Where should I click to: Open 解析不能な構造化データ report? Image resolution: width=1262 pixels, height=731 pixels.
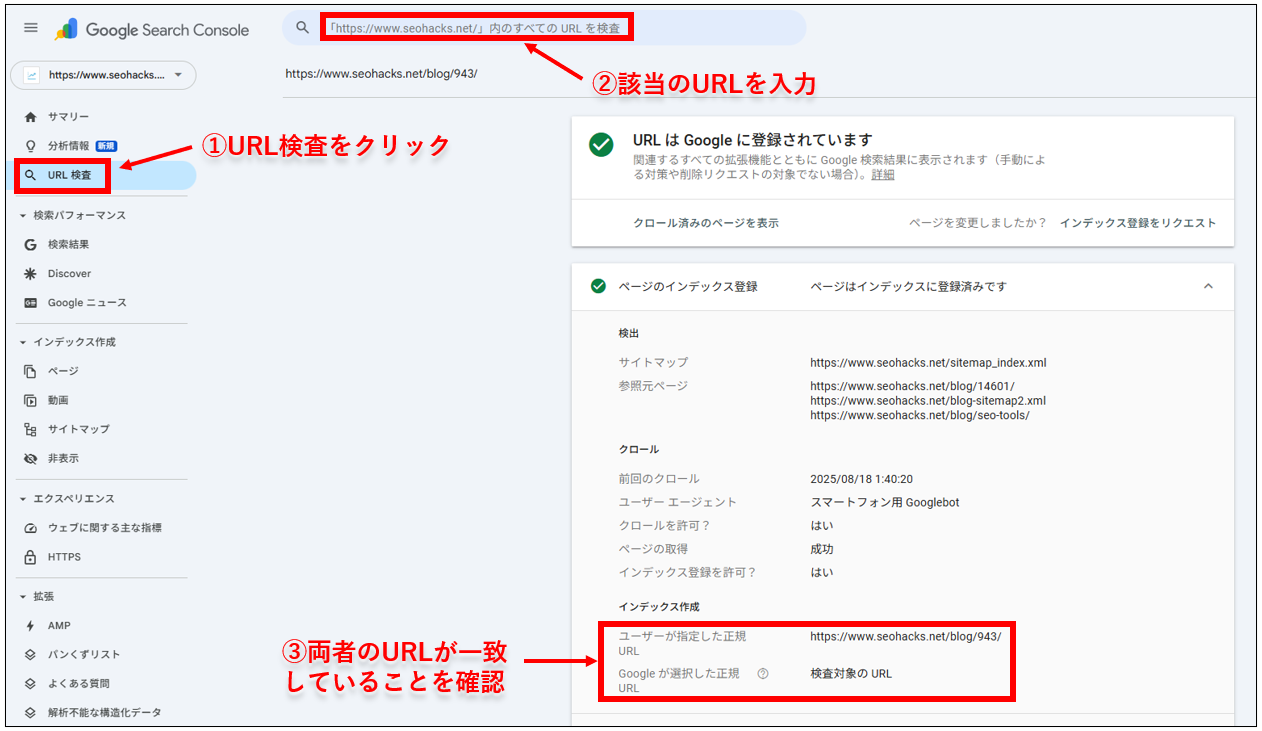pyautogui.click(x=106, y=712)
